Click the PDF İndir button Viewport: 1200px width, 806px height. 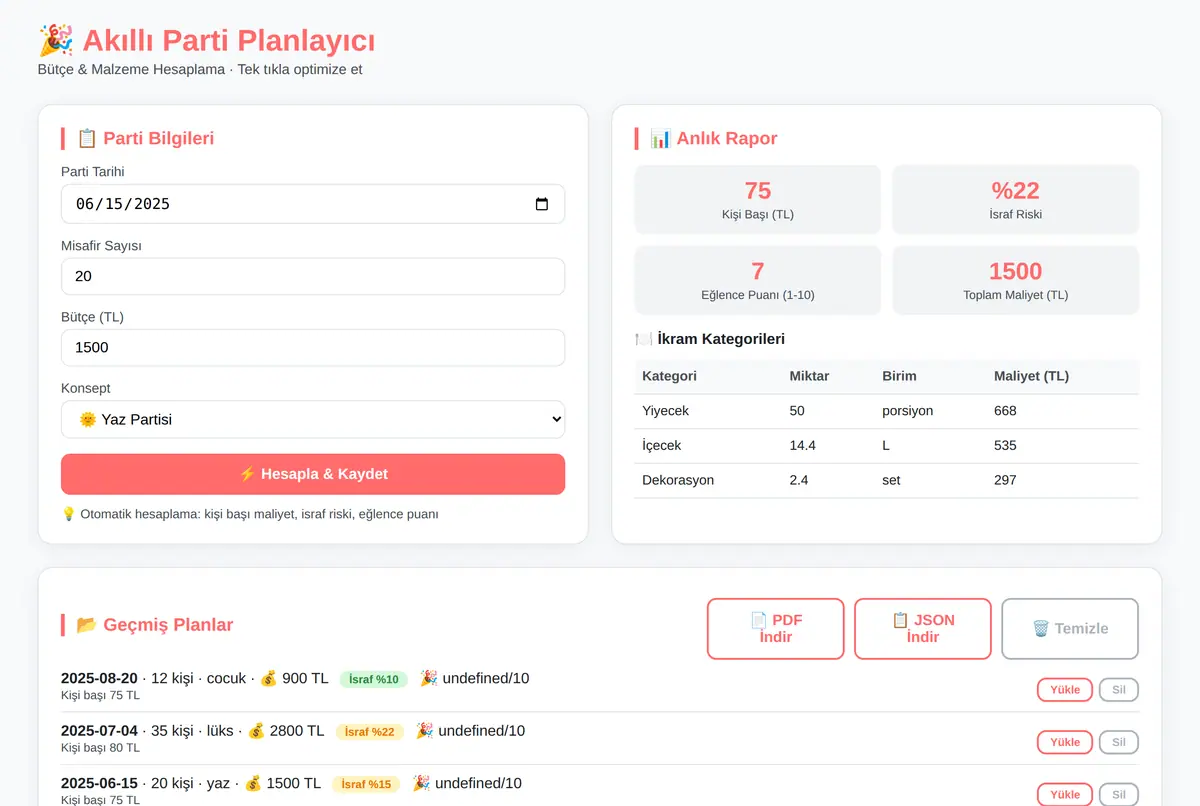pyautogui.click(x=776, y=629)
